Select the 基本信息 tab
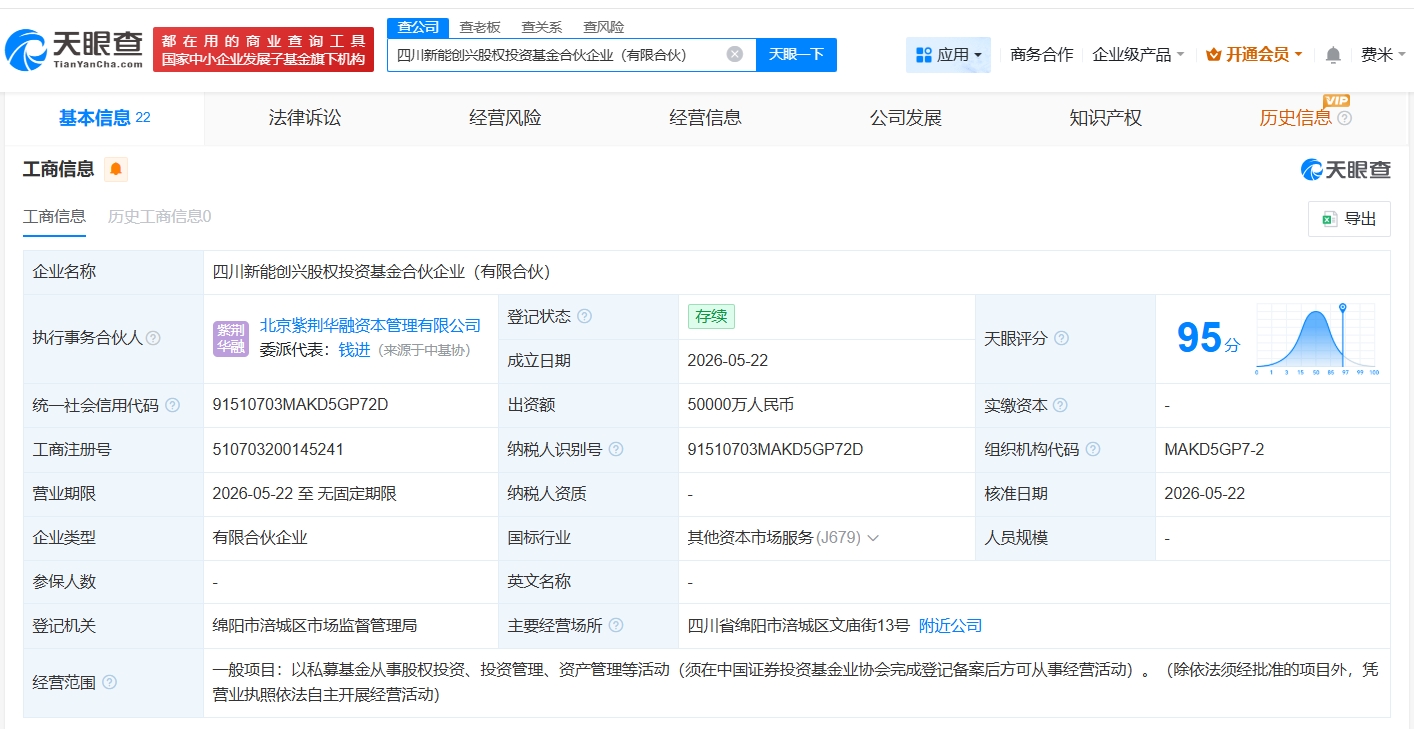The height and width of the screenshot is (729, 1414). [105, 118]
